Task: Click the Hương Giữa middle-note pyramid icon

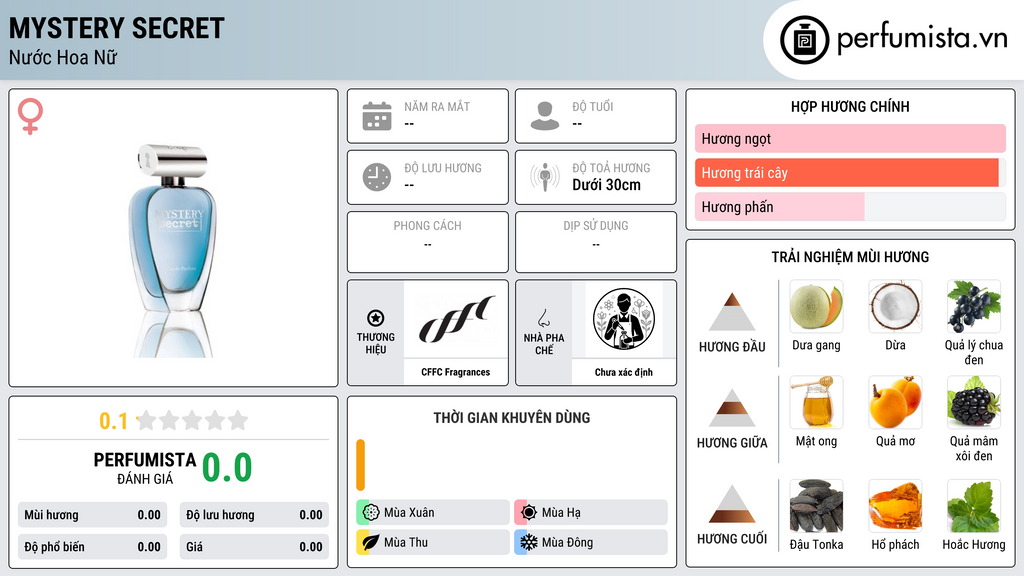Action: [x=732, y=408]
